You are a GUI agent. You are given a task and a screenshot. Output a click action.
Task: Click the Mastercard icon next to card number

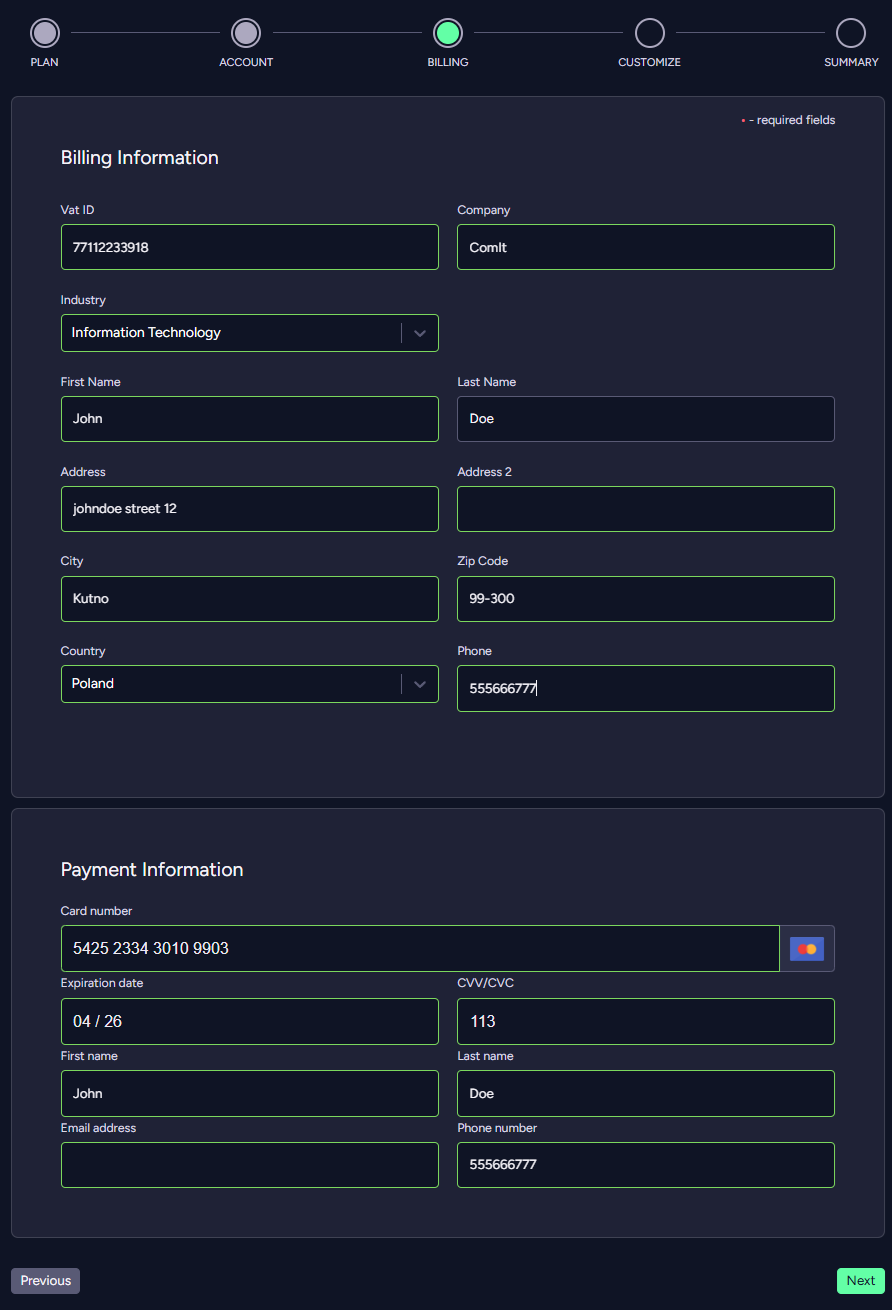(807, 948)
